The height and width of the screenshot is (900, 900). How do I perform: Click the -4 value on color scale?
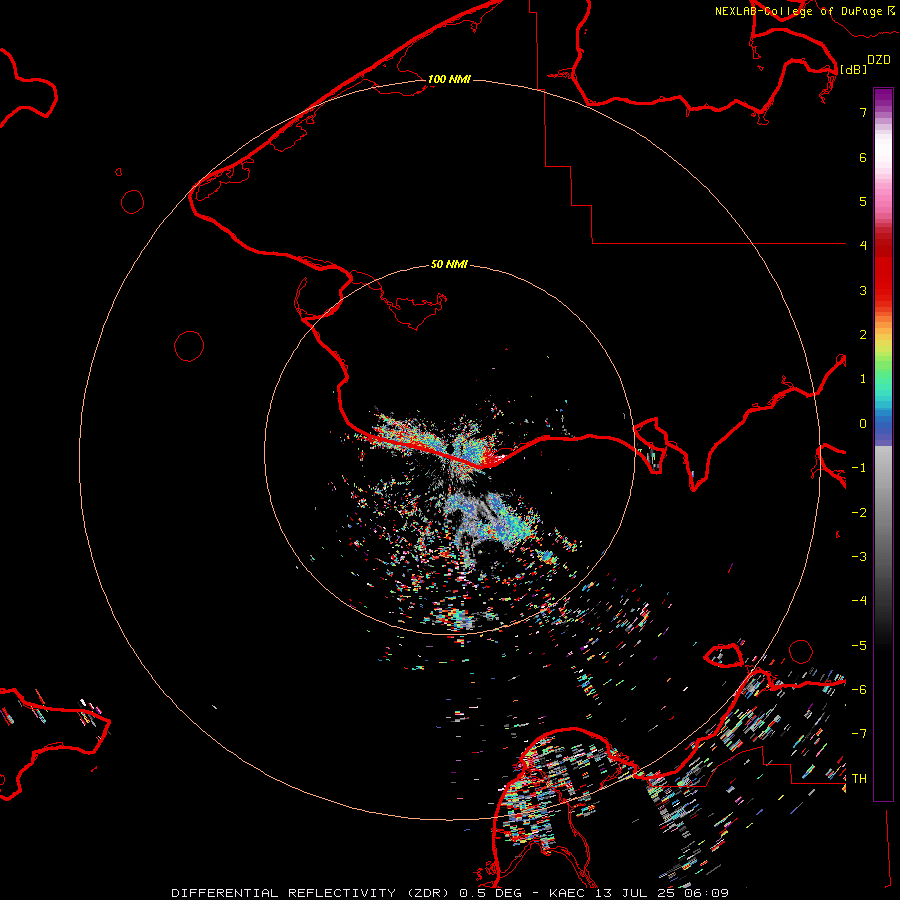pyautogui.click(x=859, y=600)
